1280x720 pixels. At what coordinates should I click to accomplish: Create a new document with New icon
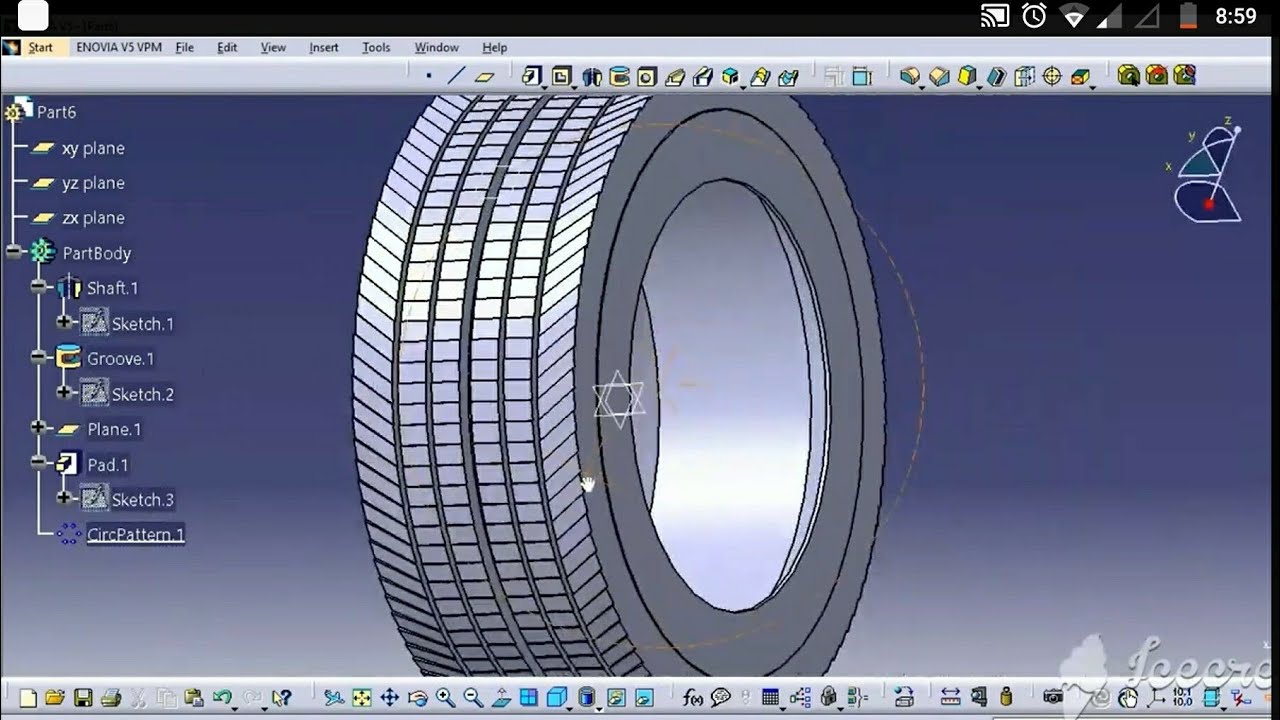point(28,698)
